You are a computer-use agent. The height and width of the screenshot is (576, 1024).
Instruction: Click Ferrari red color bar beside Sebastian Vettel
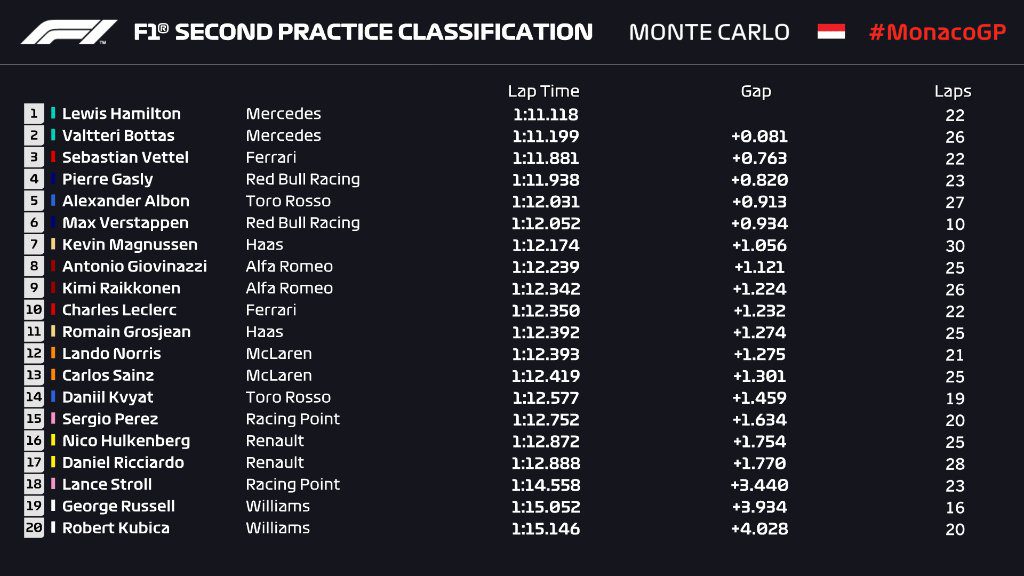point(53,157)
